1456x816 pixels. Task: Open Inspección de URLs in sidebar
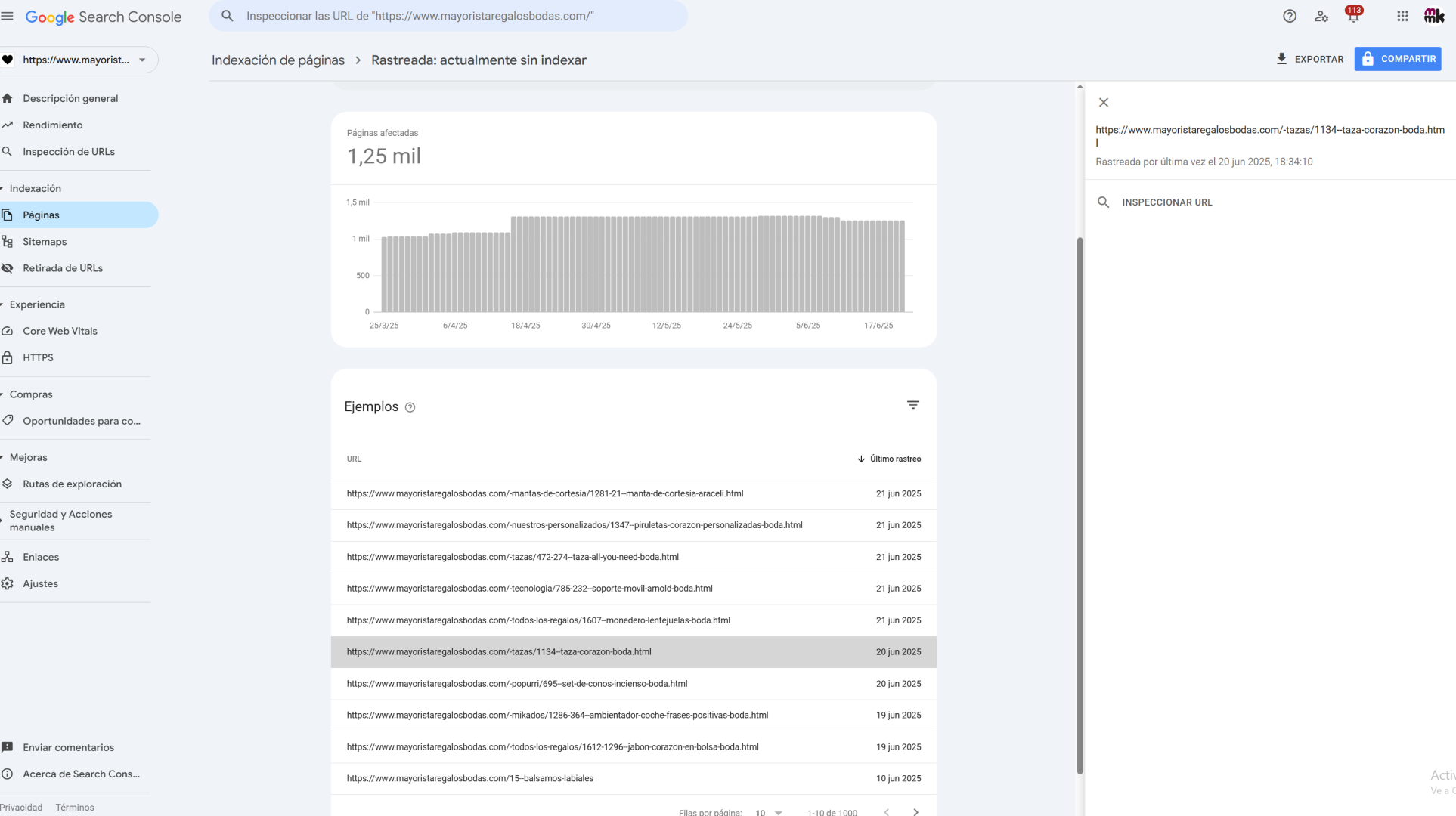coord(69,152)
